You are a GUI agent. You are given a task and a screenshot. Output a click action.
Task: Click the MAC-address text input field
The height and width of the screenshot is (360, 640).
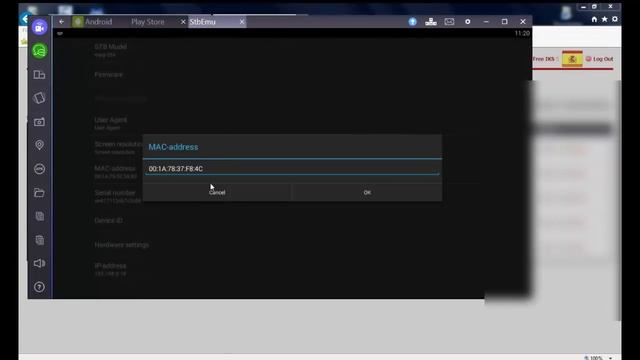(x=292, y=169)
